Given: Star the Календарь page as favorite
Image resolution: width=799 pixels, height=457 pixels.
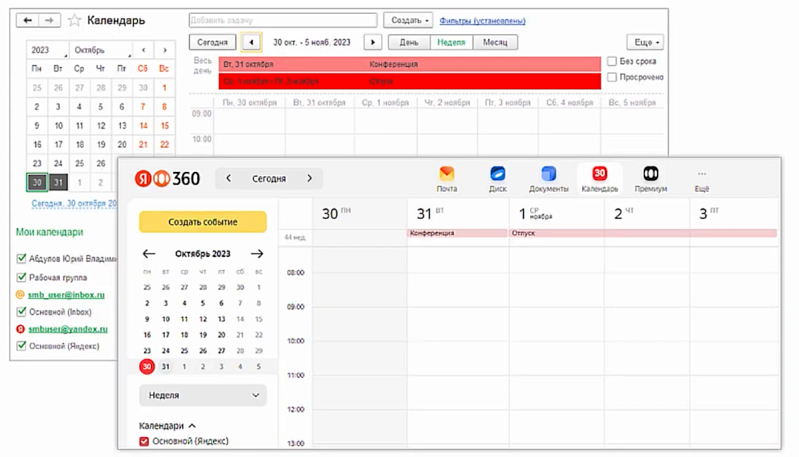Looking at the screenshot, I should 74,20.
